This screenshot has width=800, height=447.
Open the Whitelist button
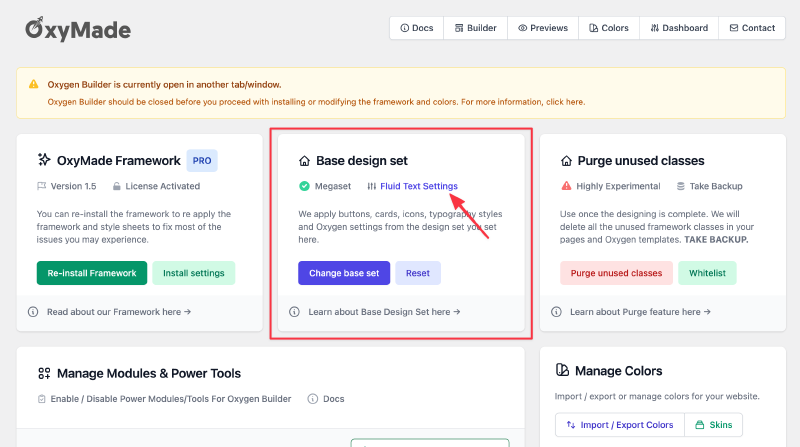click(707, 273)
